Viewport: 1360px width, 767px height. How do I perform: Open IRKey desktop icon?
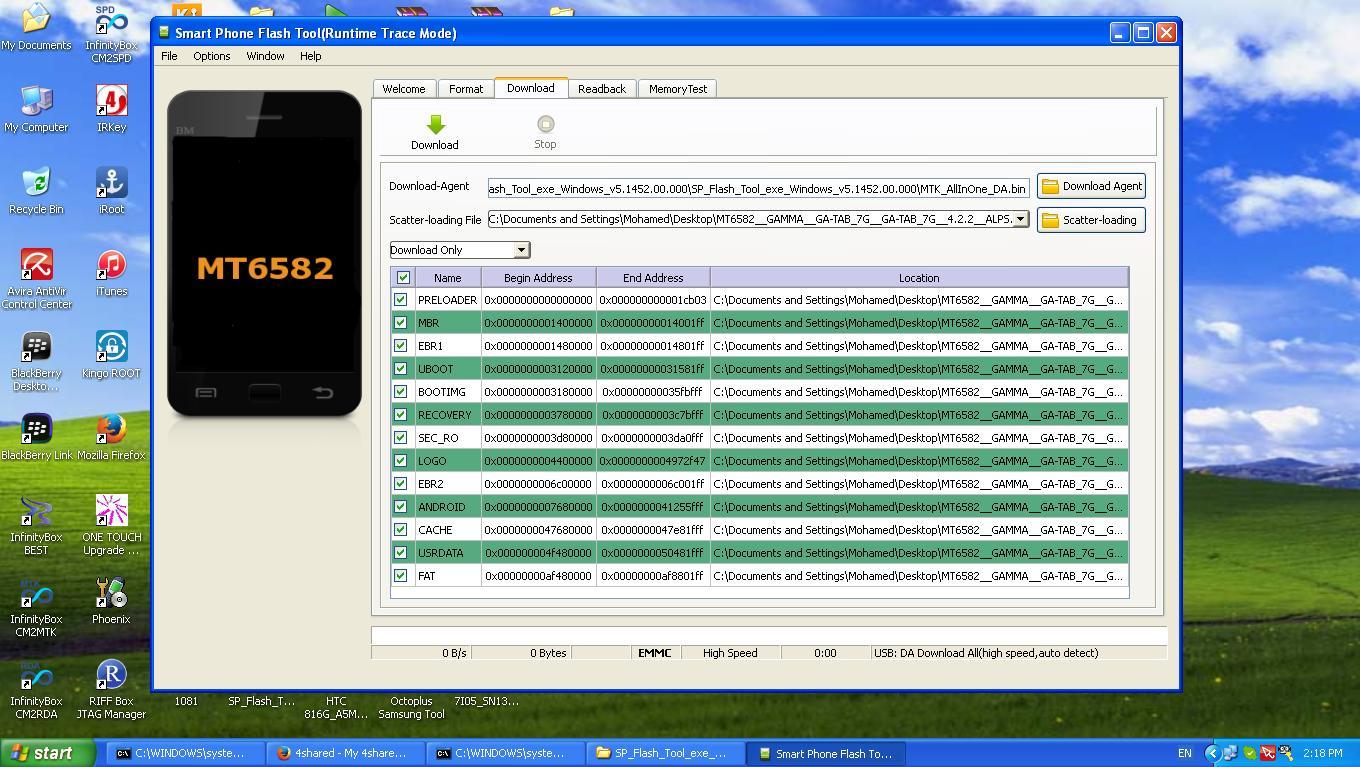point(111,109)
